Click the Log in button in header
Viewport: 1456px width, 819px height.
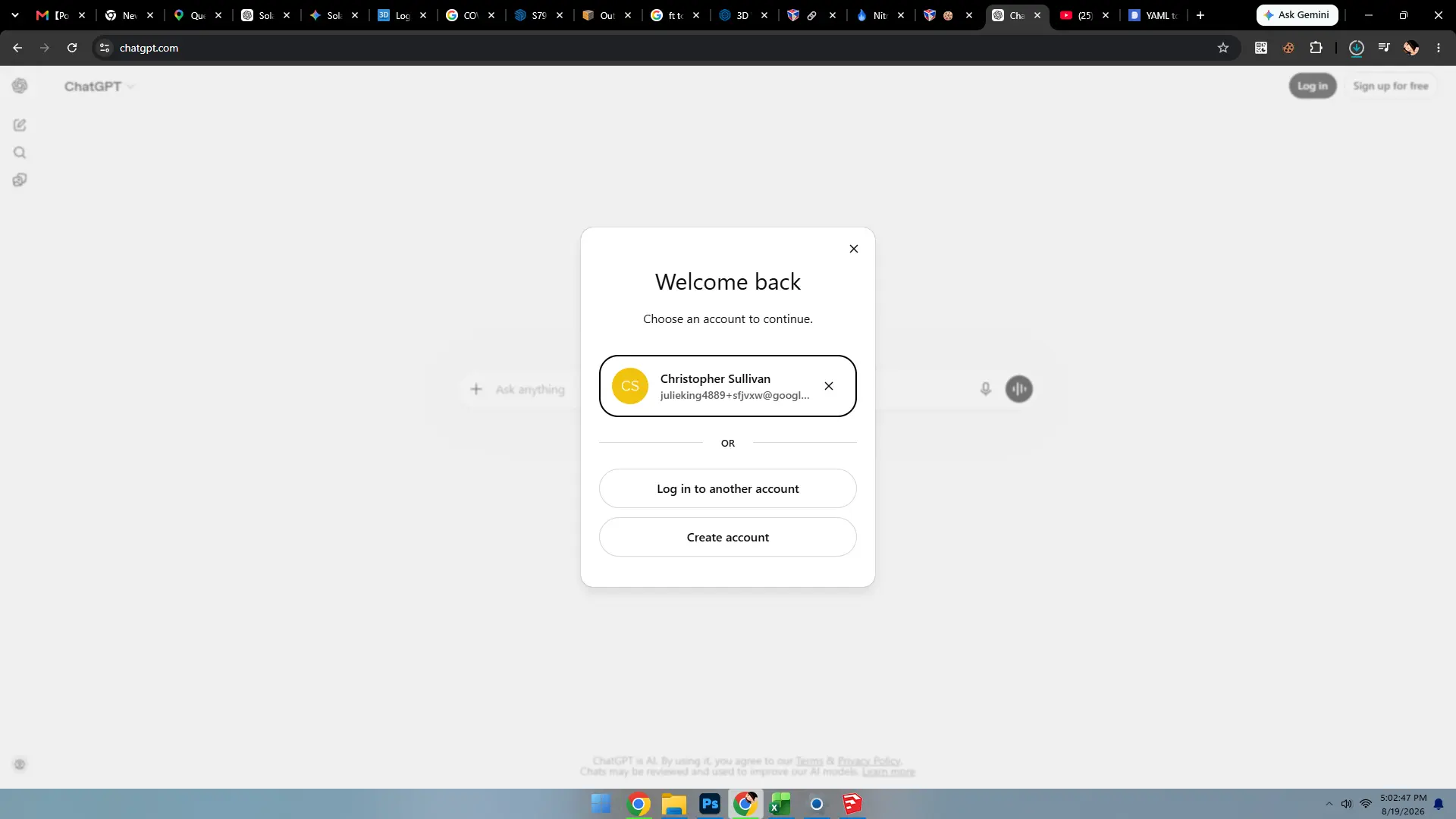tap(1313, 86)
